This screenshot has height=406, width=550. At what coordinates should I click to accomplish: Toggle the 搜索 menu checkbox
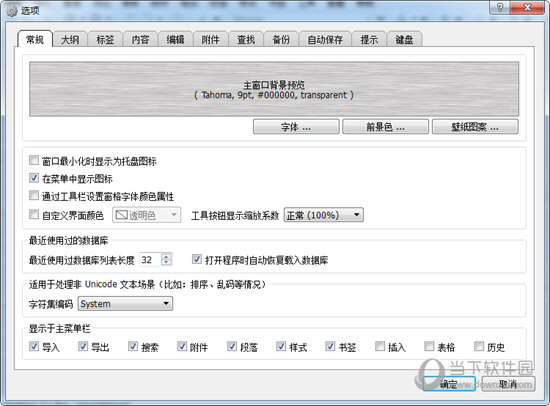point(133,346)
